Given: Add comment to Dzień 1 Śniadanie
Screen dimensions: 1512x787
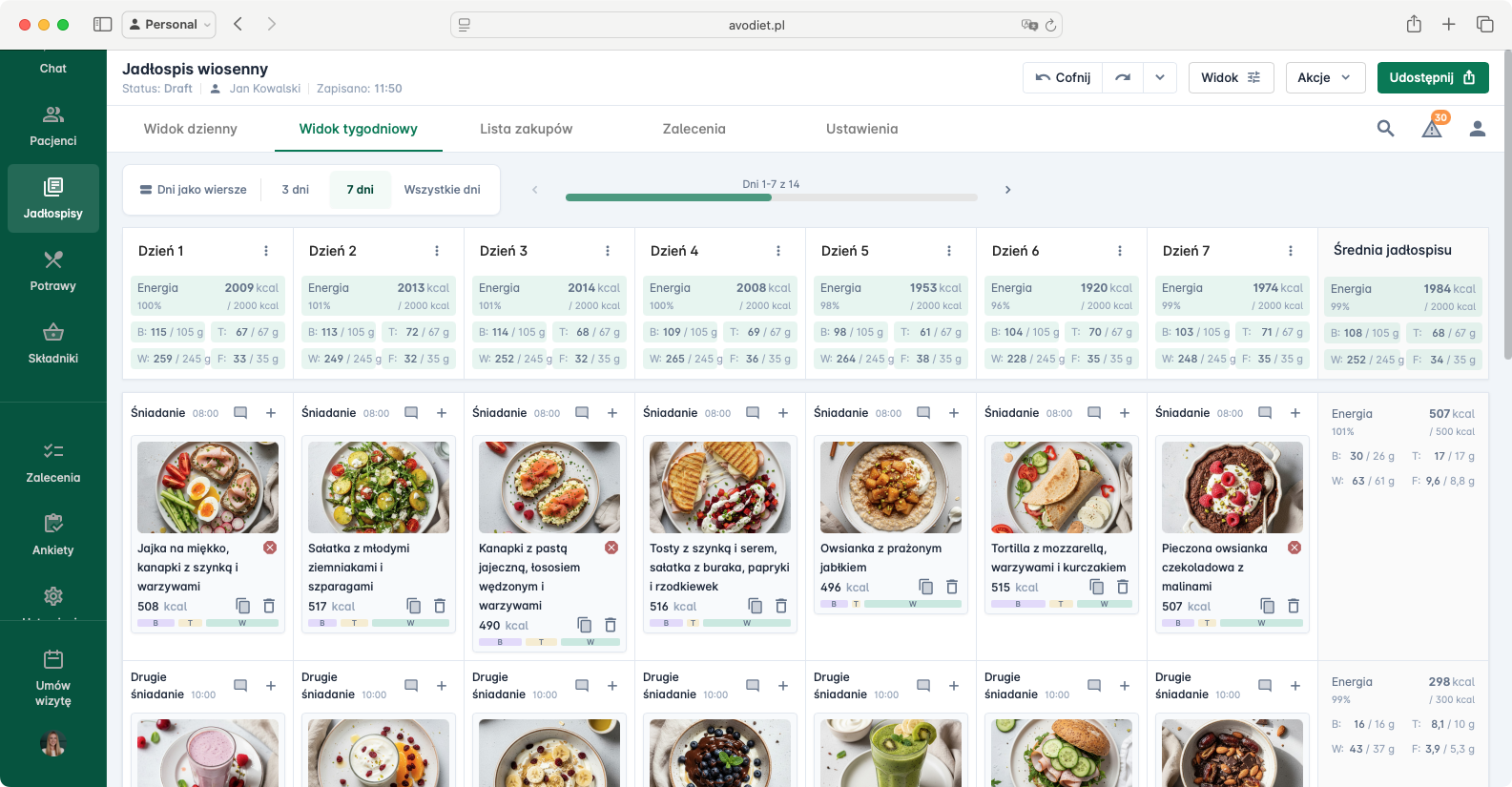Looking at the screenshot, I should [x=240, y=413].
